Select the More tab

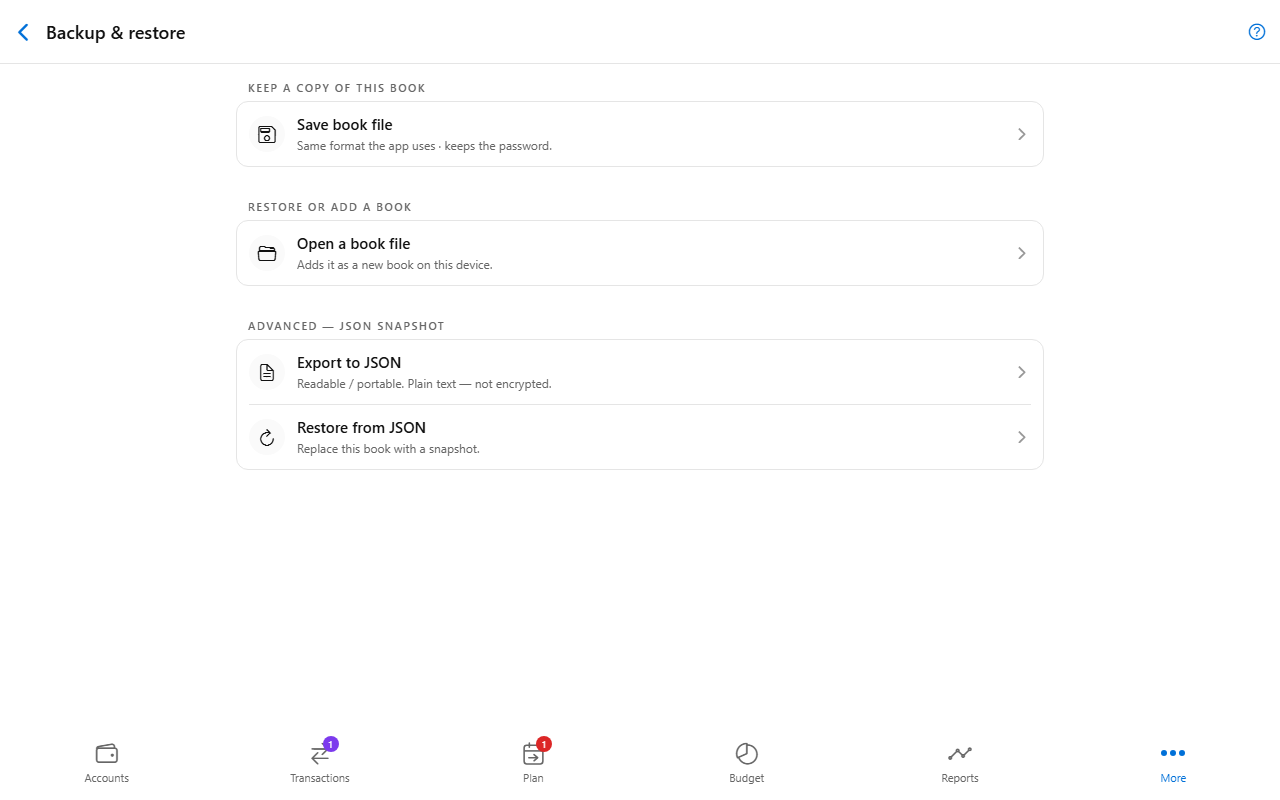(x=1173, y=763)
